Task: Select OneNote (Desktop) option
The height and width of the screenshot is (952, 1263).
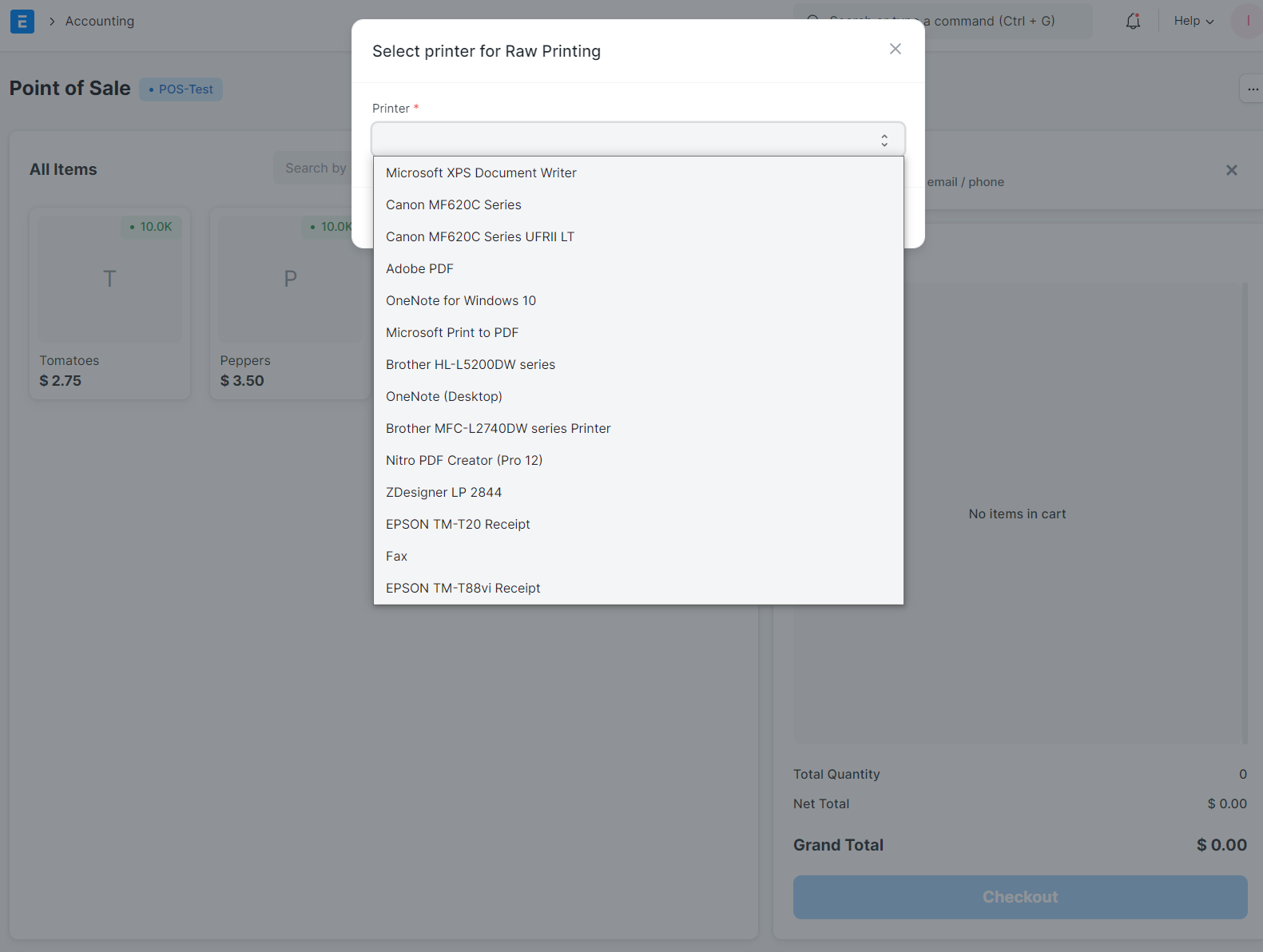Action: (x=638, y=396)
